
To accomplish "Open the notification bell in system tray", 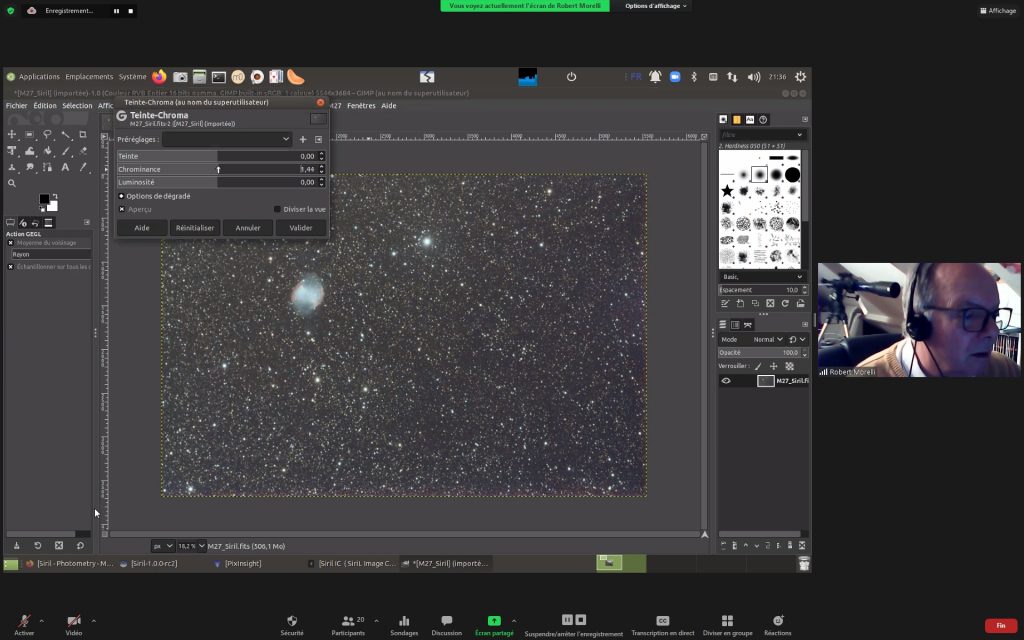I will pyautogui.click(x=655, y=77).
